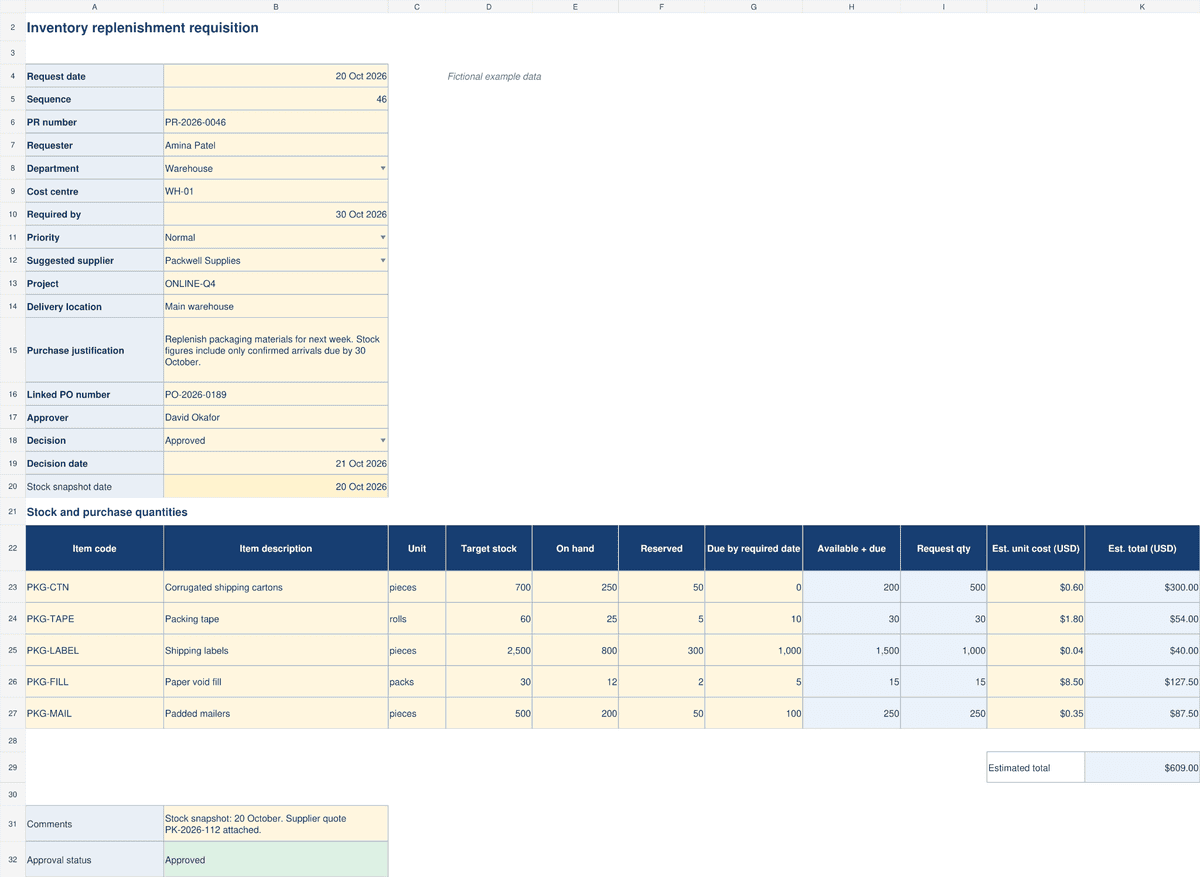The width and height of the screenshot is (1200, 877).
Task: Click the Shipping labels description cell
Action: coord(276,650)
